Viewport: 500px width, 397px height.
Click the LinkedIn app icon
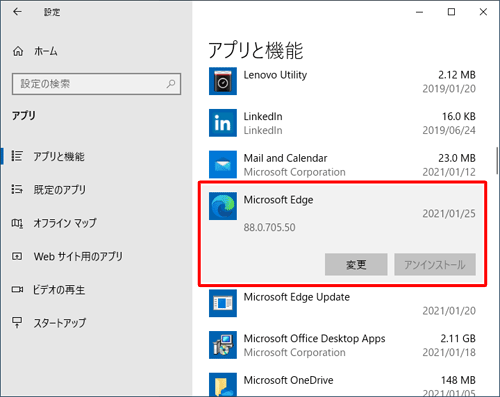point(223,123)
